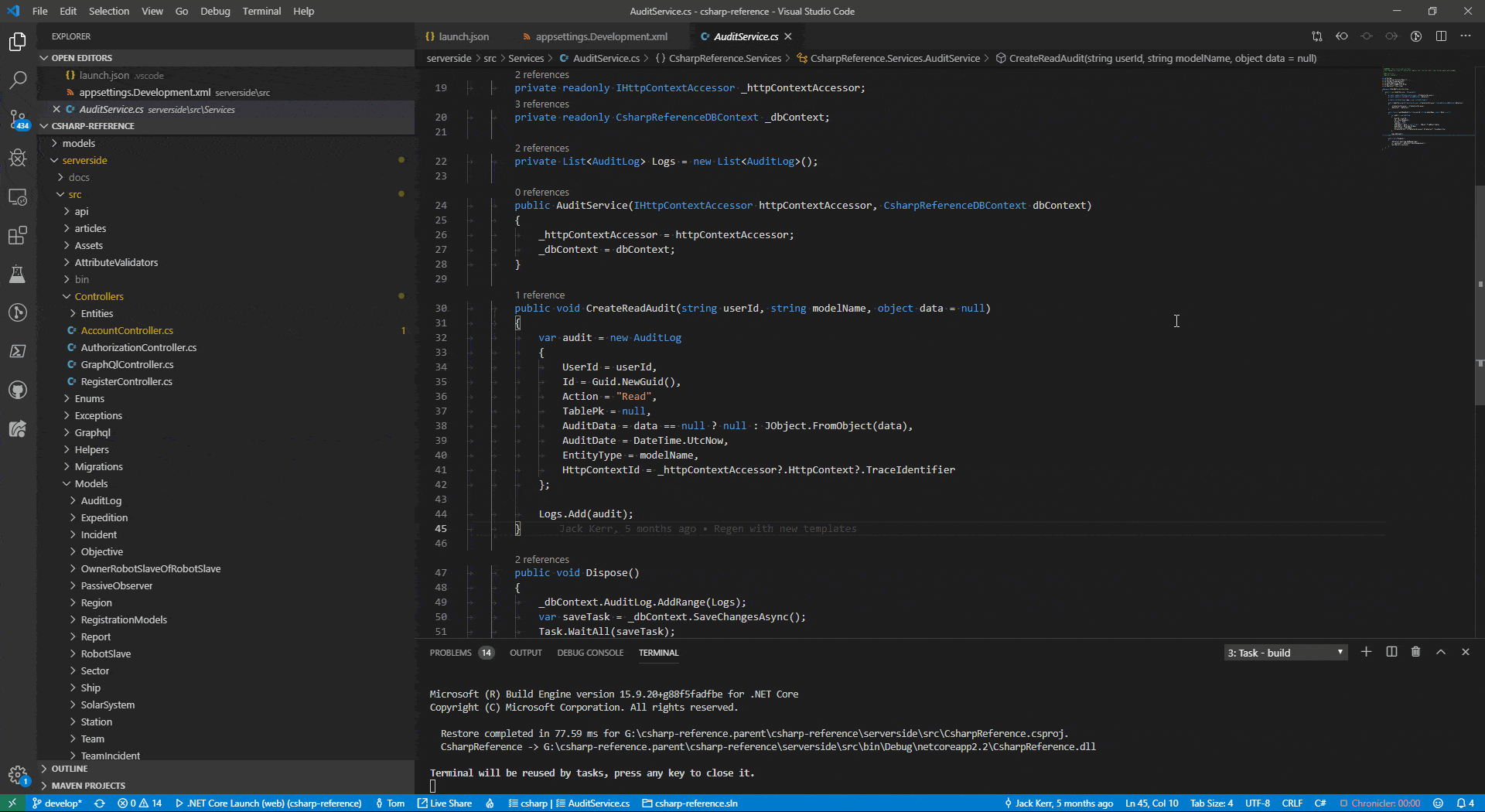The height and width of the screenshot is (812, 1485).
Task: Open the Manage gear icon
Action: tap(17, 774)
